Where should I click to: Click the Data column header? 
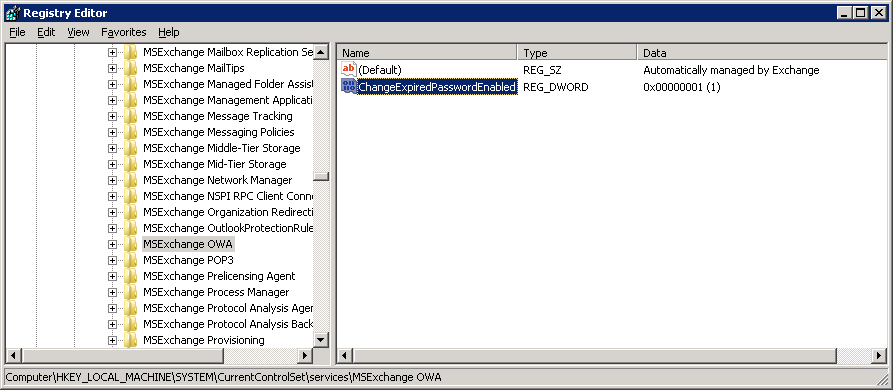[x=761, y=52]
